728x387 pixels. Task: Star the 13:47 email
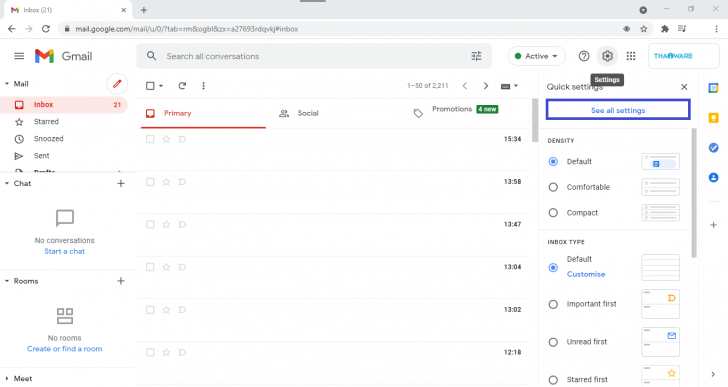(x=166, y=225)
